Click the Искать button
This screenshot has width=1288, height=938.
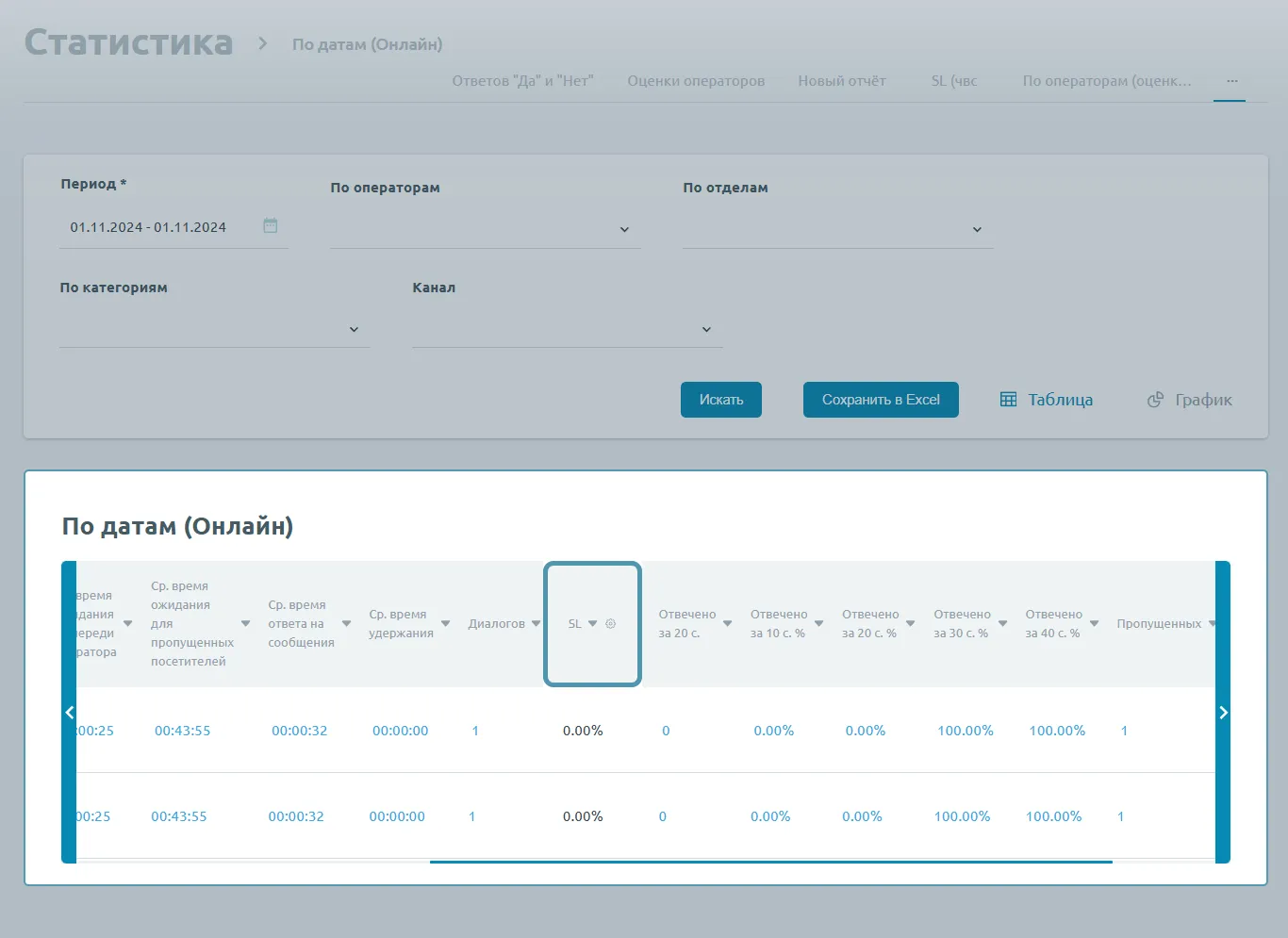[721, 400]
